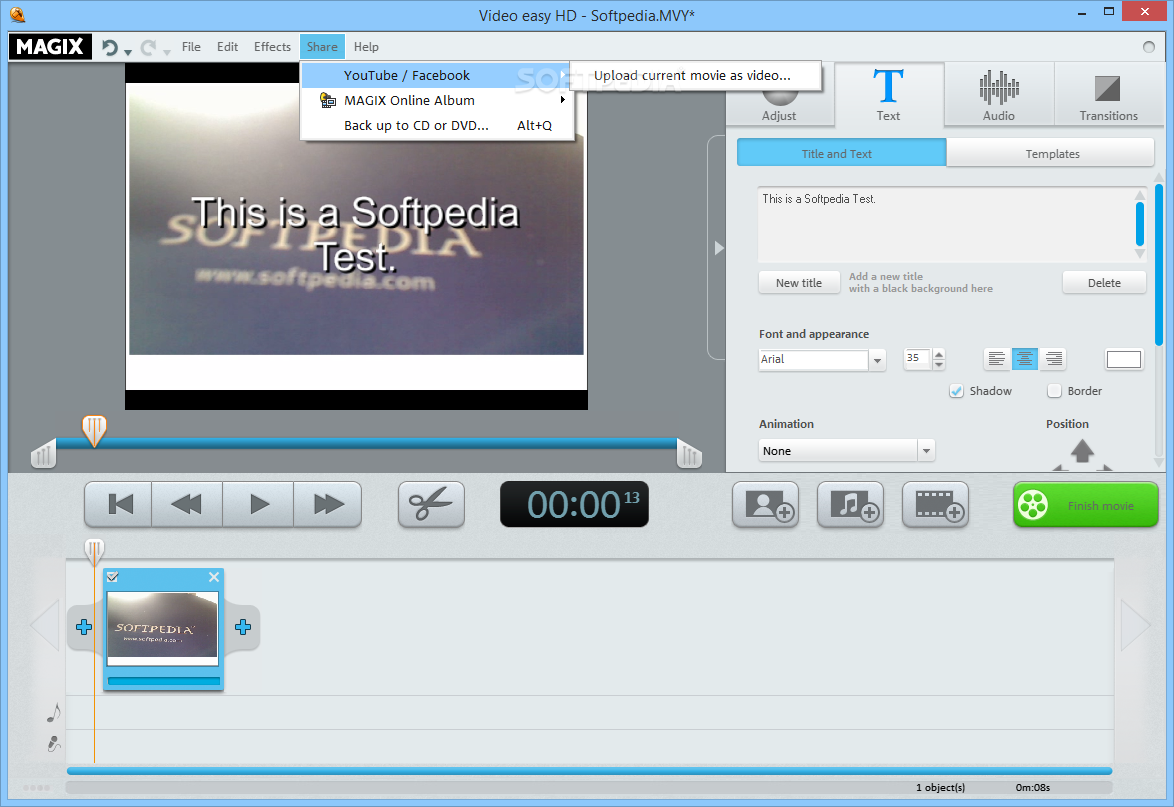Open the undo history dropdown arrow
The height and width of the screenshot is (807, 1174).
click(x=128, y=52)
